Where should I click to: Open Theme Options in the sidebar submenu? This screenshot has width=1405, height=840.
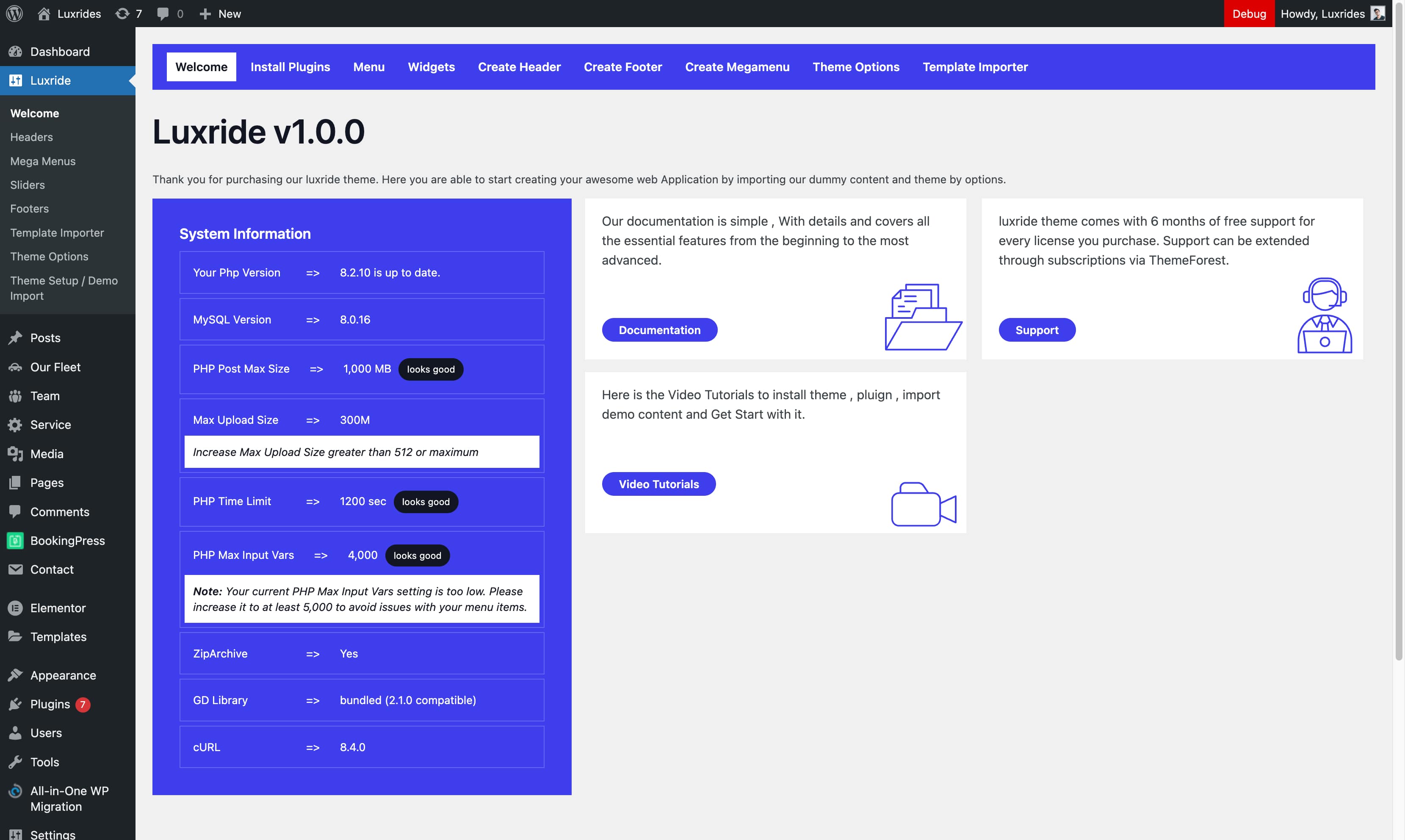tap(49, 257)
